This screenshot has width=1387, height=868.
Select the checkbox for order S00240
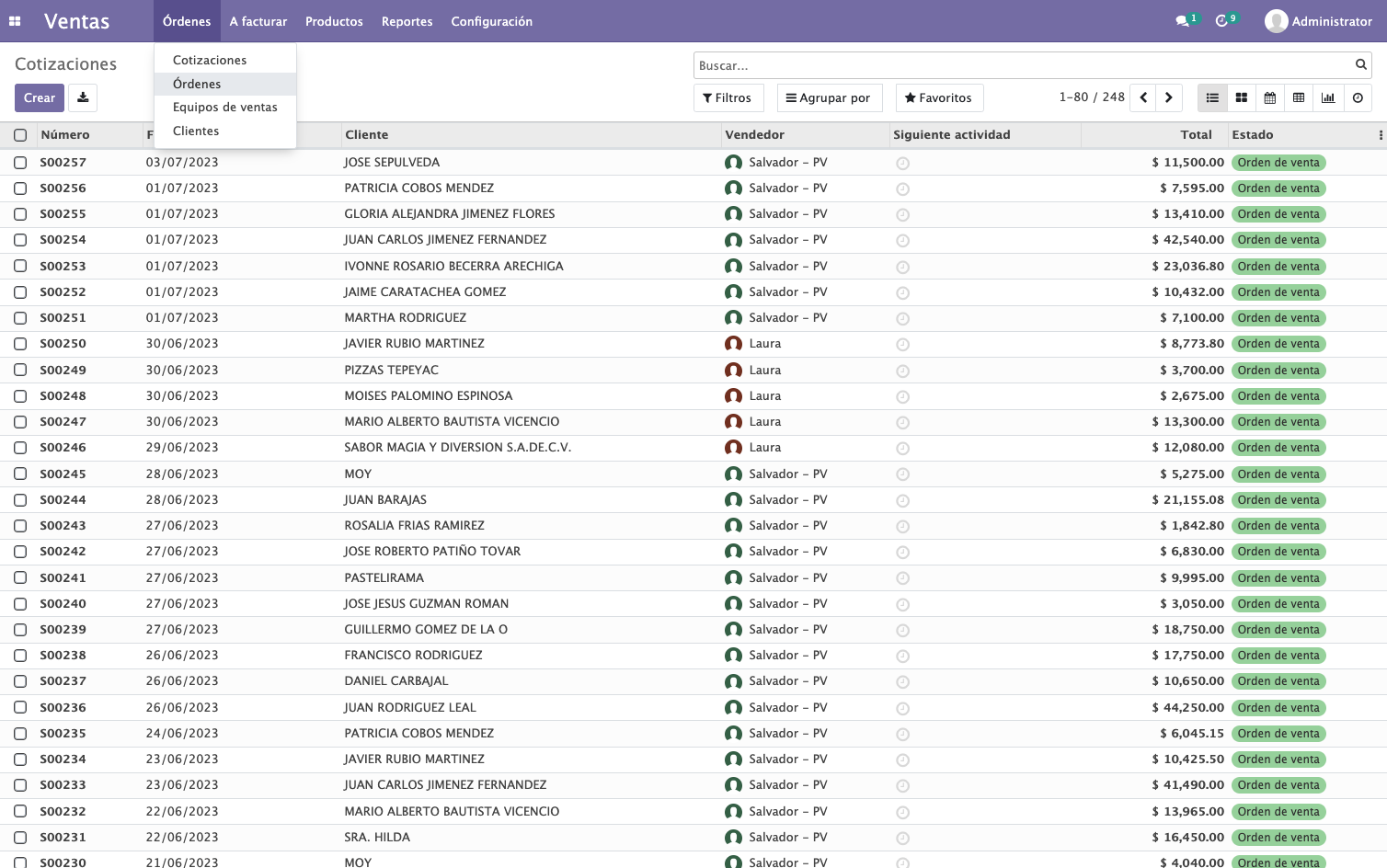(20, 604)
